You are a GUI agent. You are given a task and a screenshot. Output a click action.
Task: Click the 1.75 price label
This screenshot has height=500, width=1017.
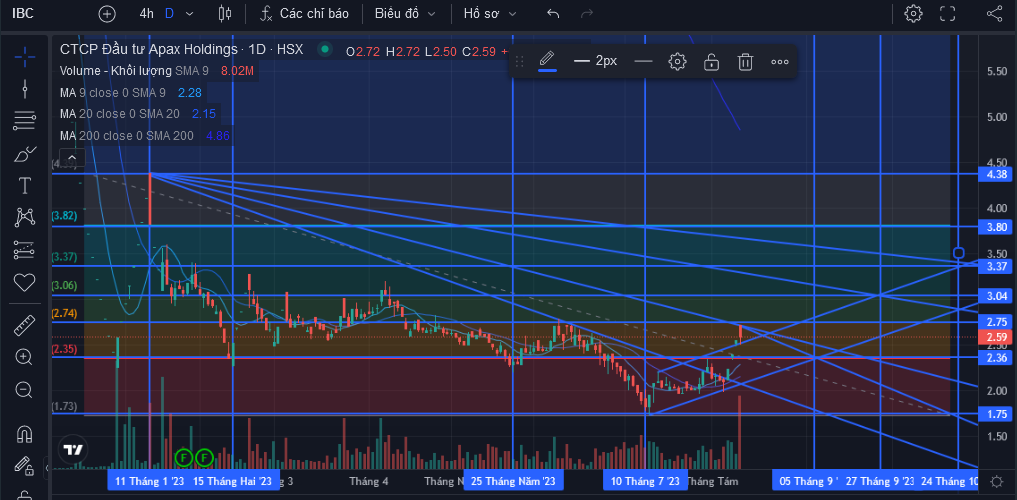coord(996,414)
